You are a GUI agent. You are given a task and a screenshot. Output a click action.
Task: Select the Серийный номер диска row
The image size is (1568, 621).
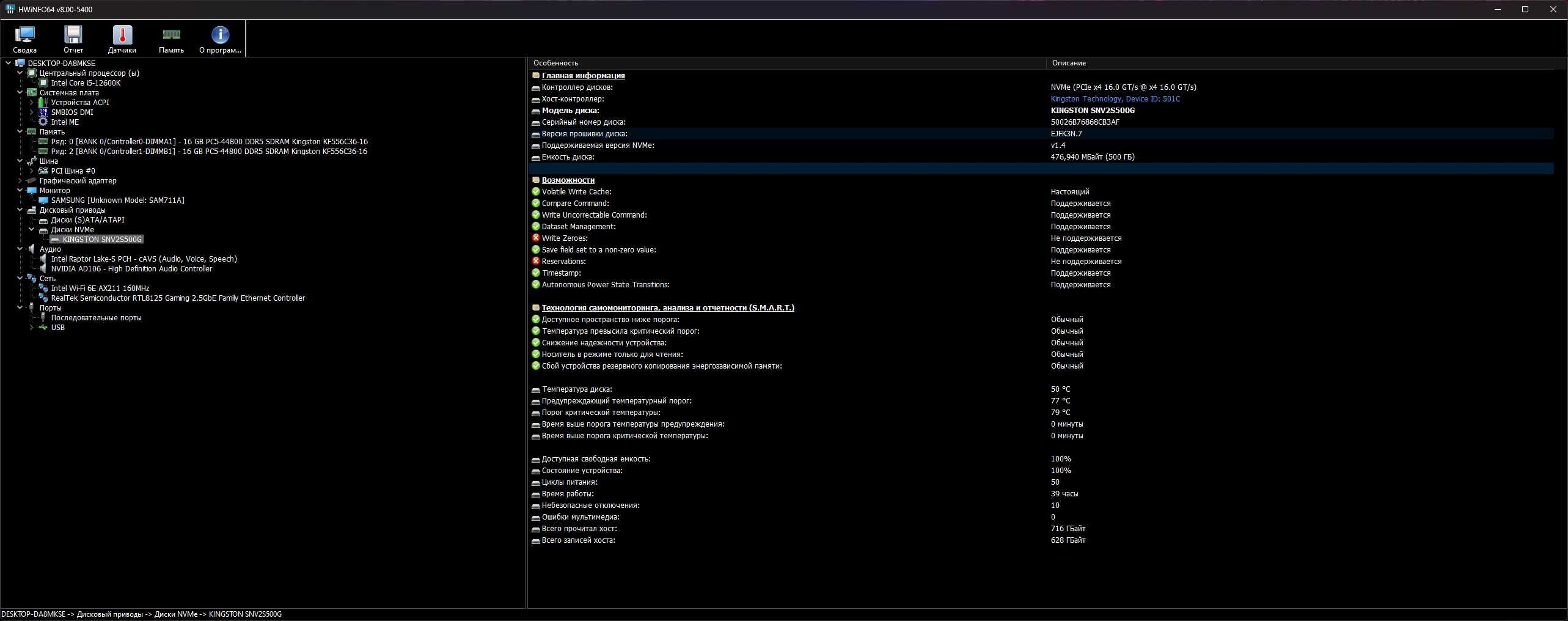(1041, 122)
